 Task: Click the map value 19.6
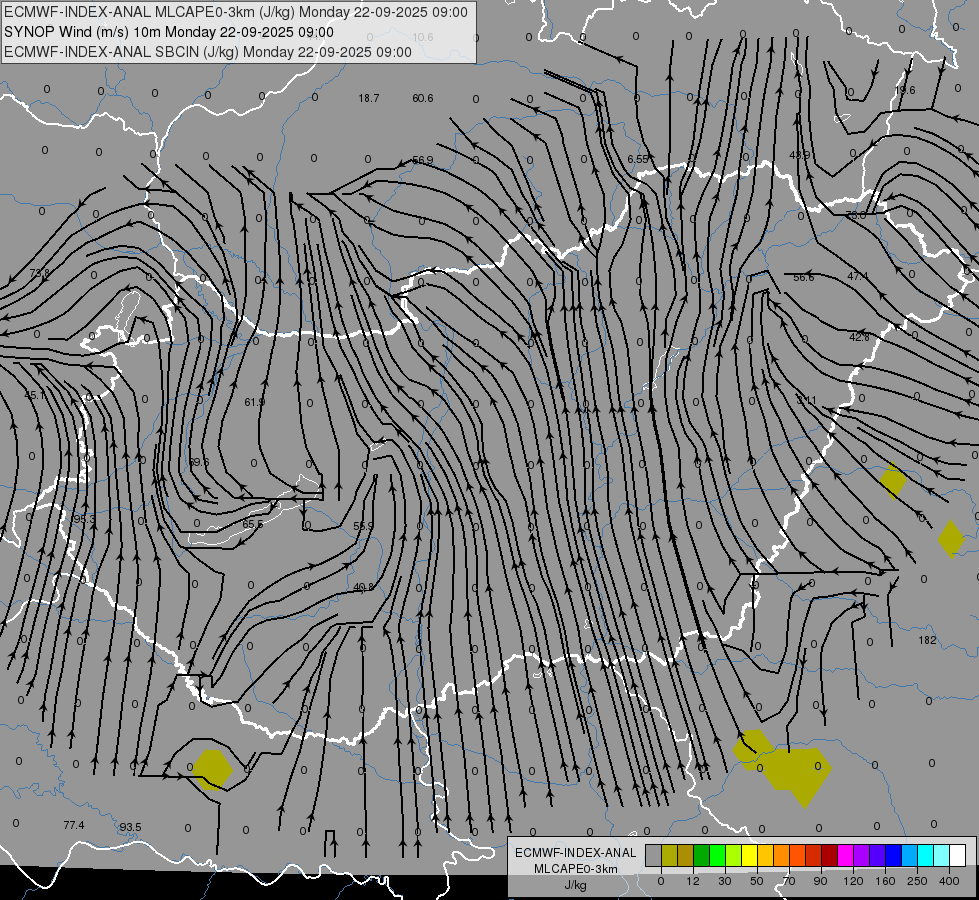pyautogui.click(x=905, y=91)
